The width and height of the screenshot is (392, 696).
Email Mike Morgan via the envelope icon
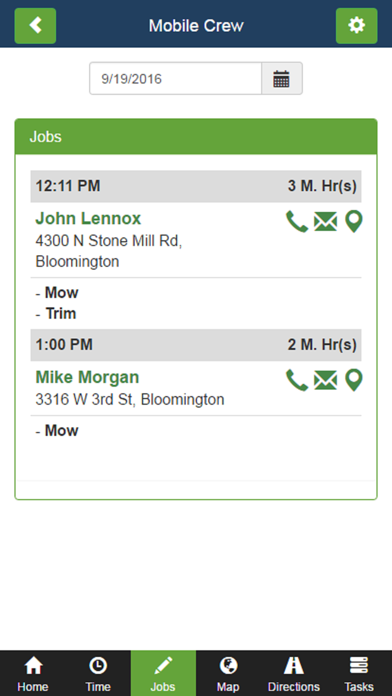325,381
